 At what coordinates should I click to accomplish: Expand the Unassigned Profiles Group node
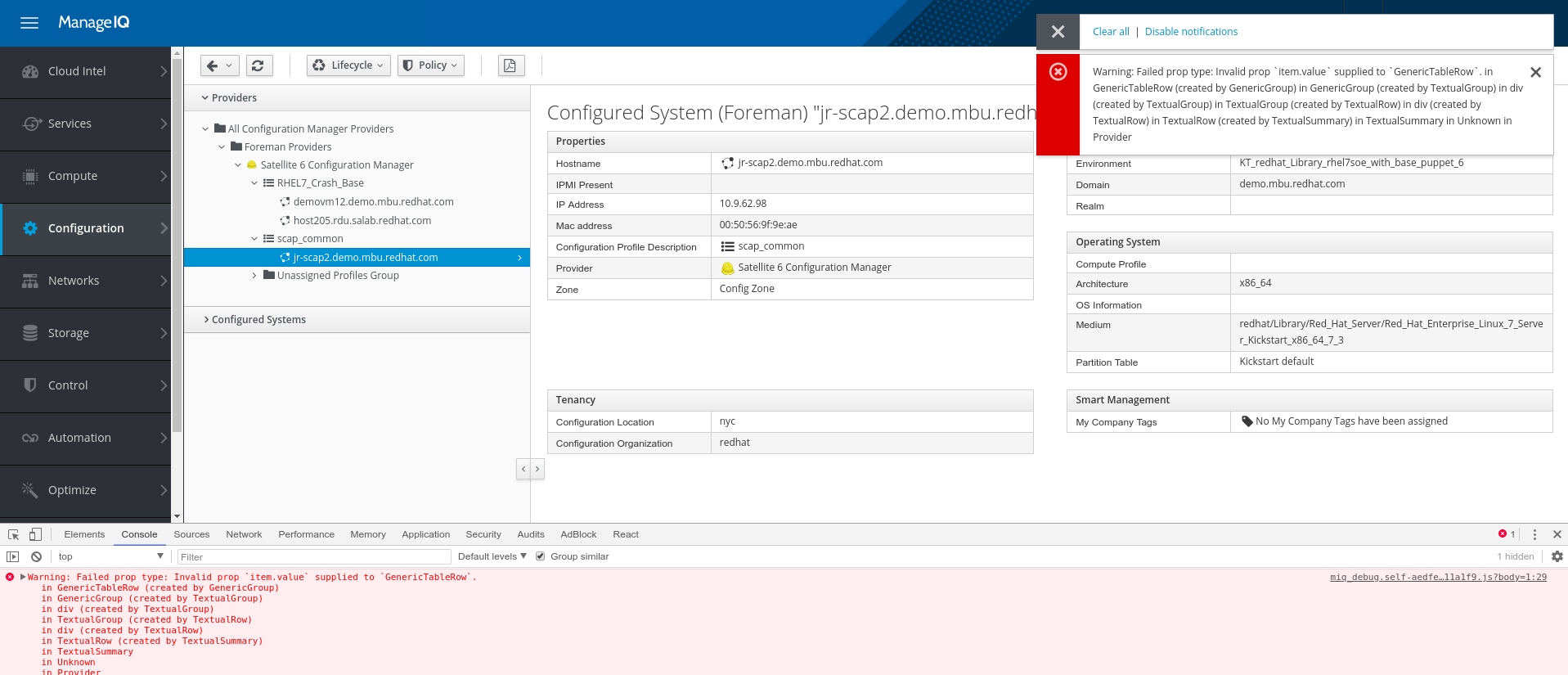pos(254,276)
